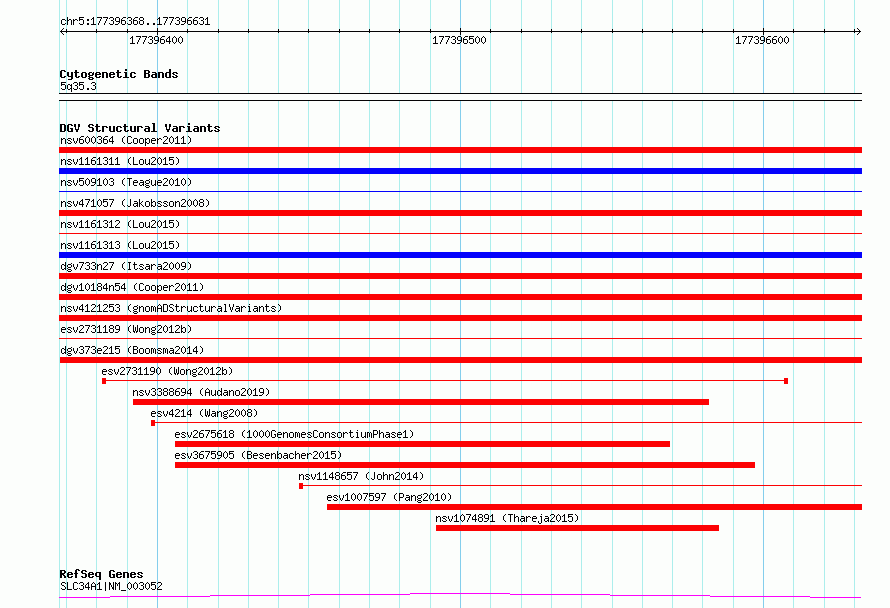This screenshot has width=890, height=608.
Task: Open nsv1161311 (Lou2015) variant label
Action: [120, 161]
